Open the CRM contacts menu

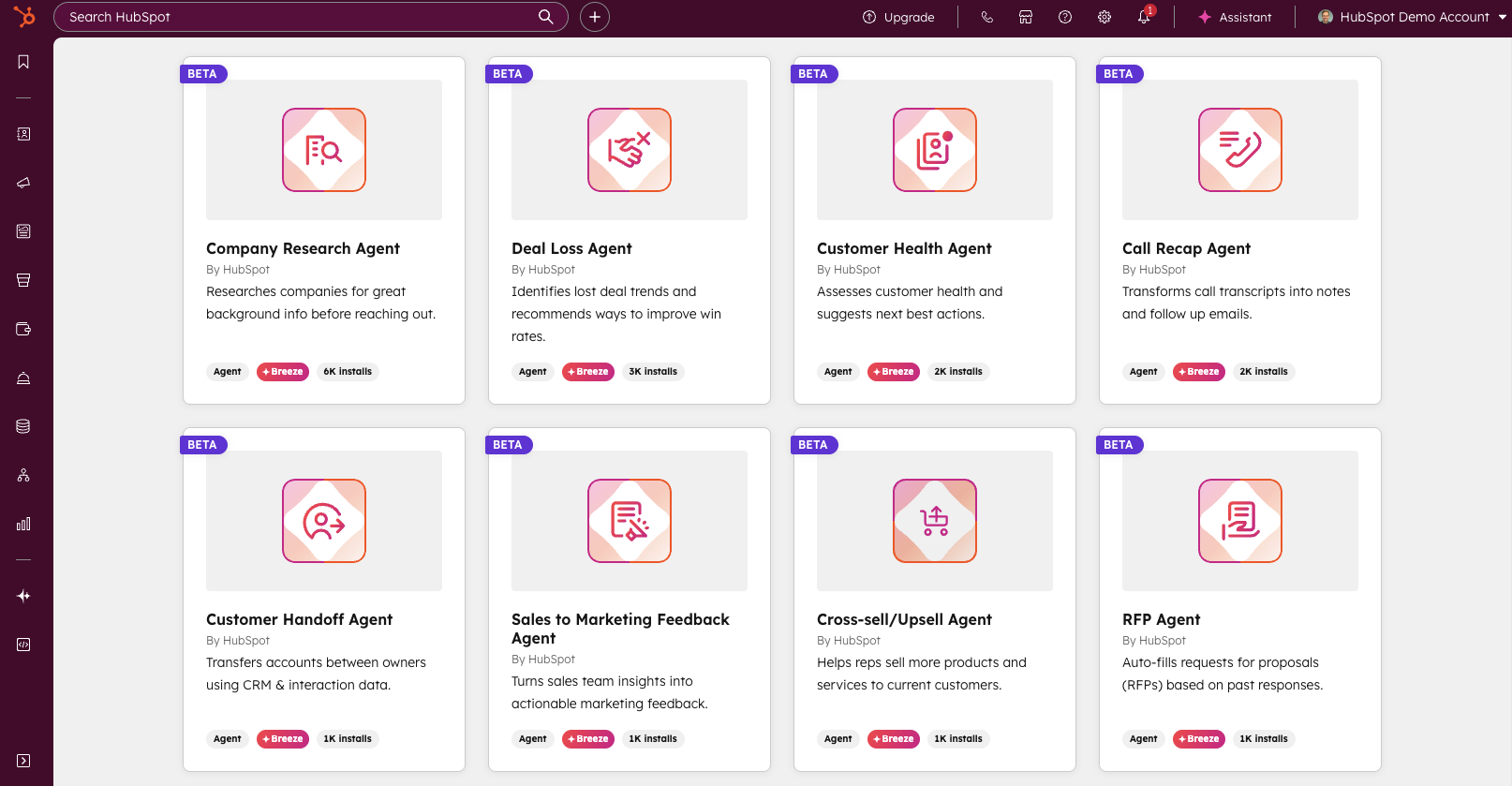pyautogui.click(x=23, y=134)
